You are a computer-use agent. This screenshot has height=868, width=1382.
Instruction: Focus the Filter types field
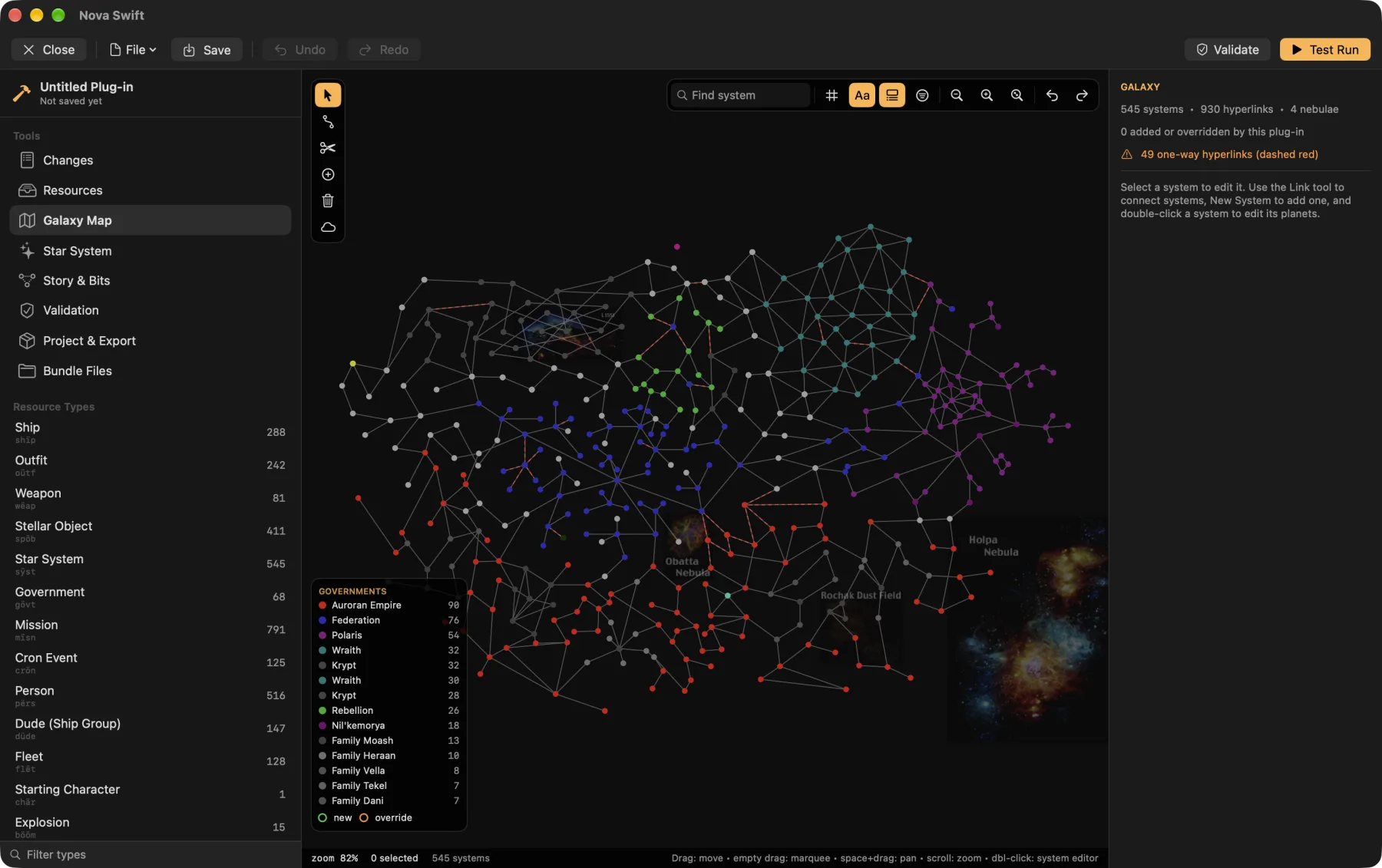pyautogui.click(x=150, y=854)
